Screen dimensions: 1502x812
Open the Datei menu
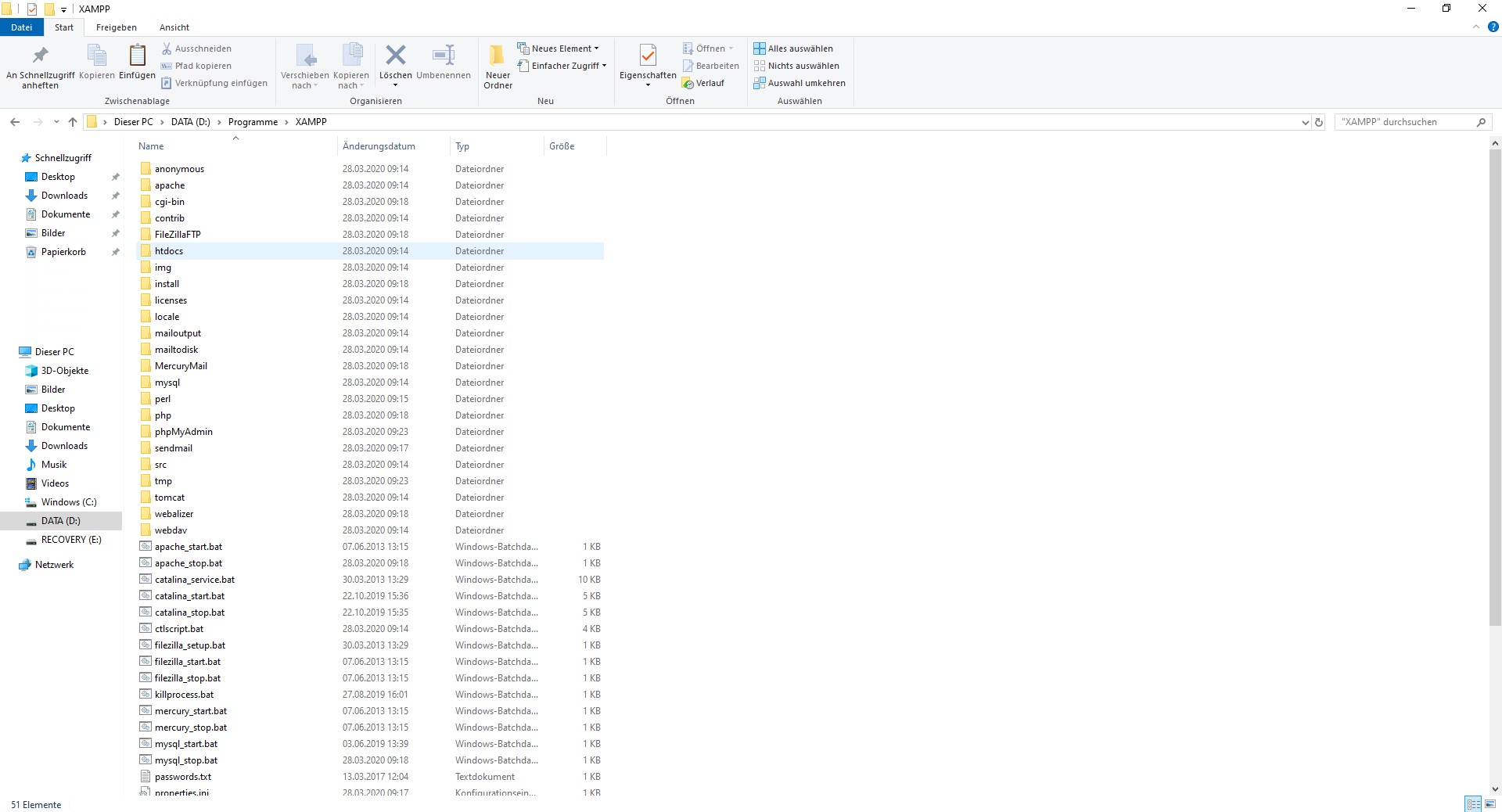pos(22,27)
